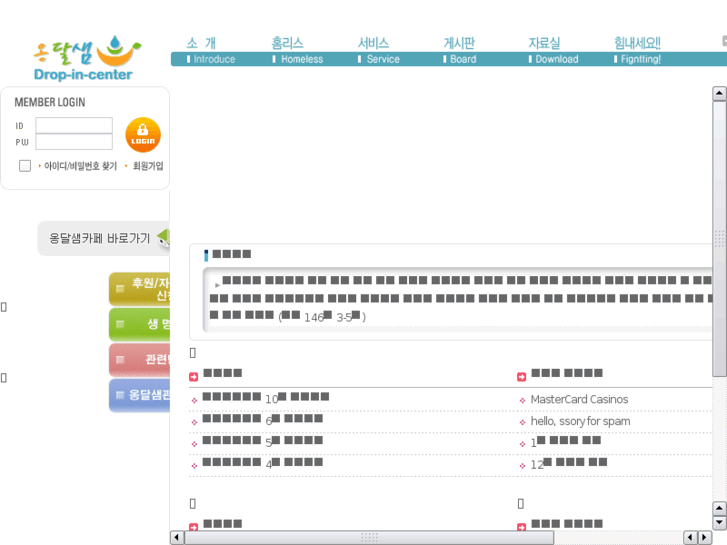Image resolution: width=727 pixels, height=545 pixels.
Task: Open the 자료실 Download menu
Action: [553, 51]
